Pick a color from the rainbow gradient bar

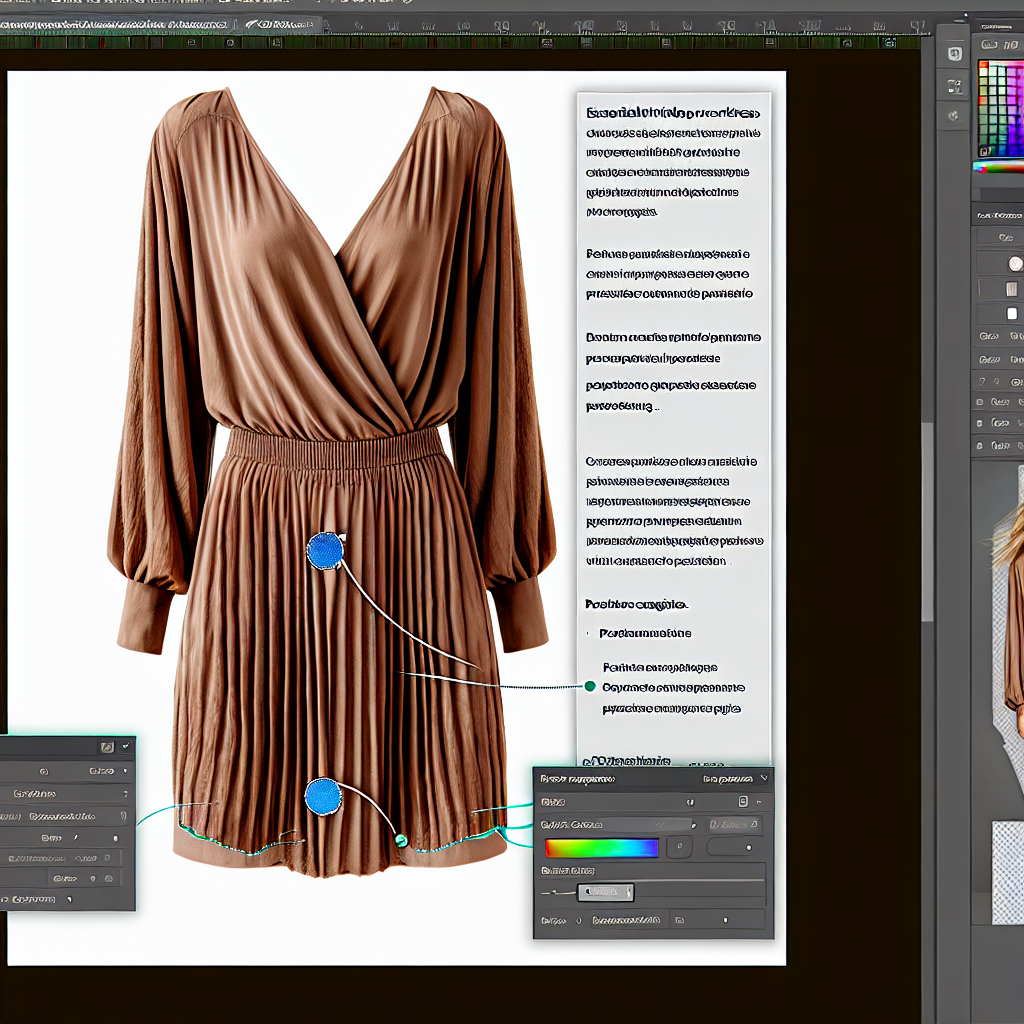[601, 848]
